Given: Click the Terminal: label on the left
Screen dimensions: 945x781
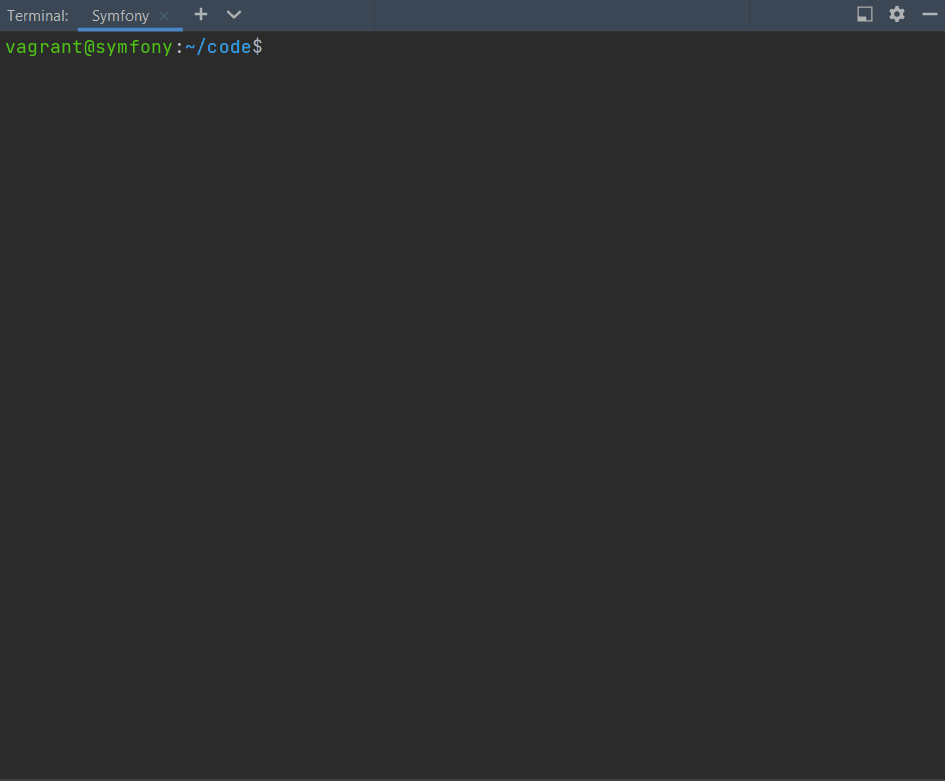Looking at the screenshot, I should tap(37, 15).
